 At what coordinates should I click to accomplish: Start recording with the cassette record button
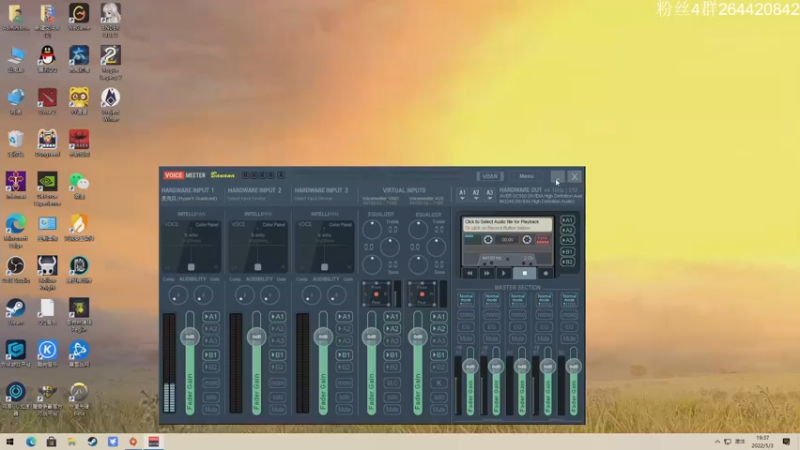[545, 273]
